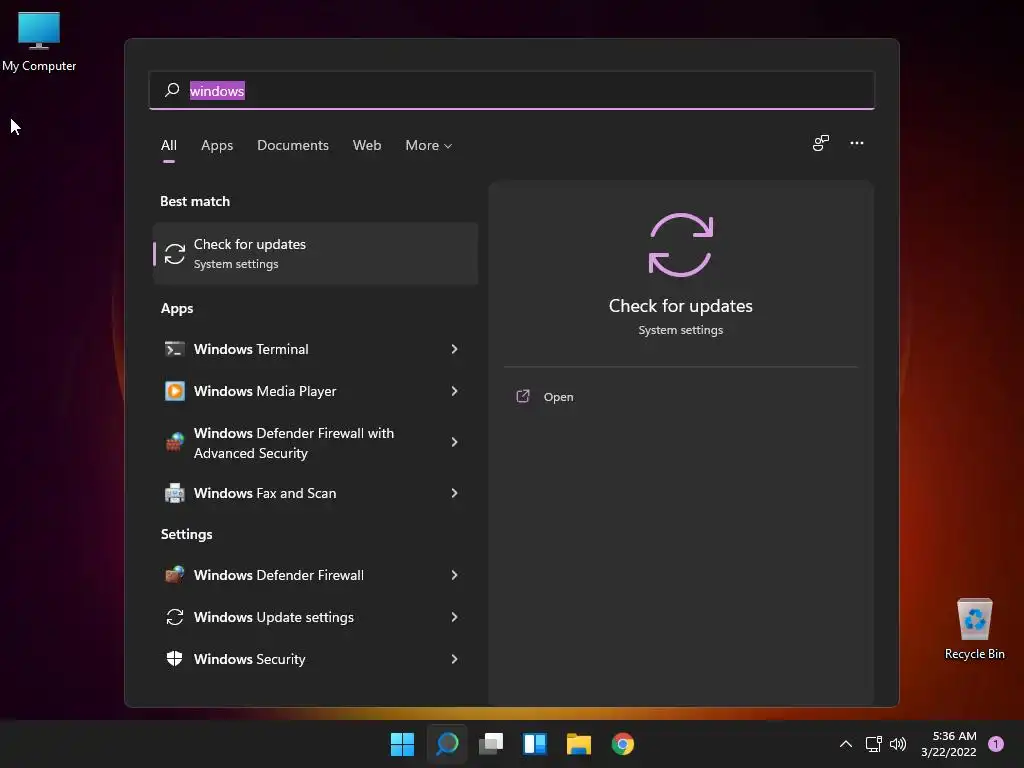Click the Windows Defender Firewall settings icon
1024x768 pixels.
tap(174, 575)
